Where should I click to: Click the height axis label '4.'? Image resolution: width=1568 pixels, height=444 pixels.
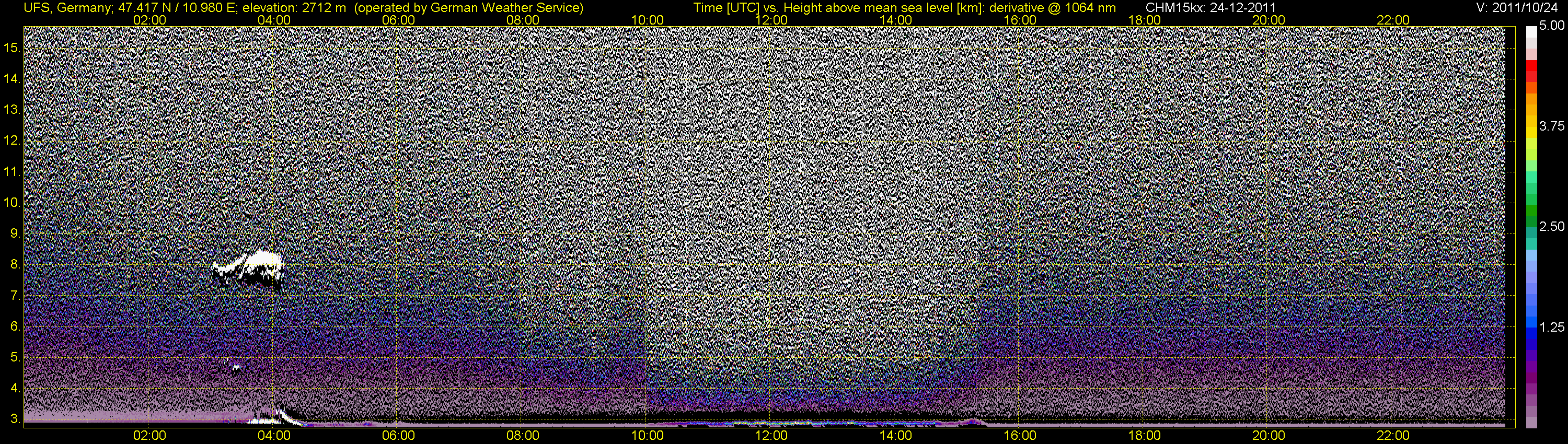15,388
